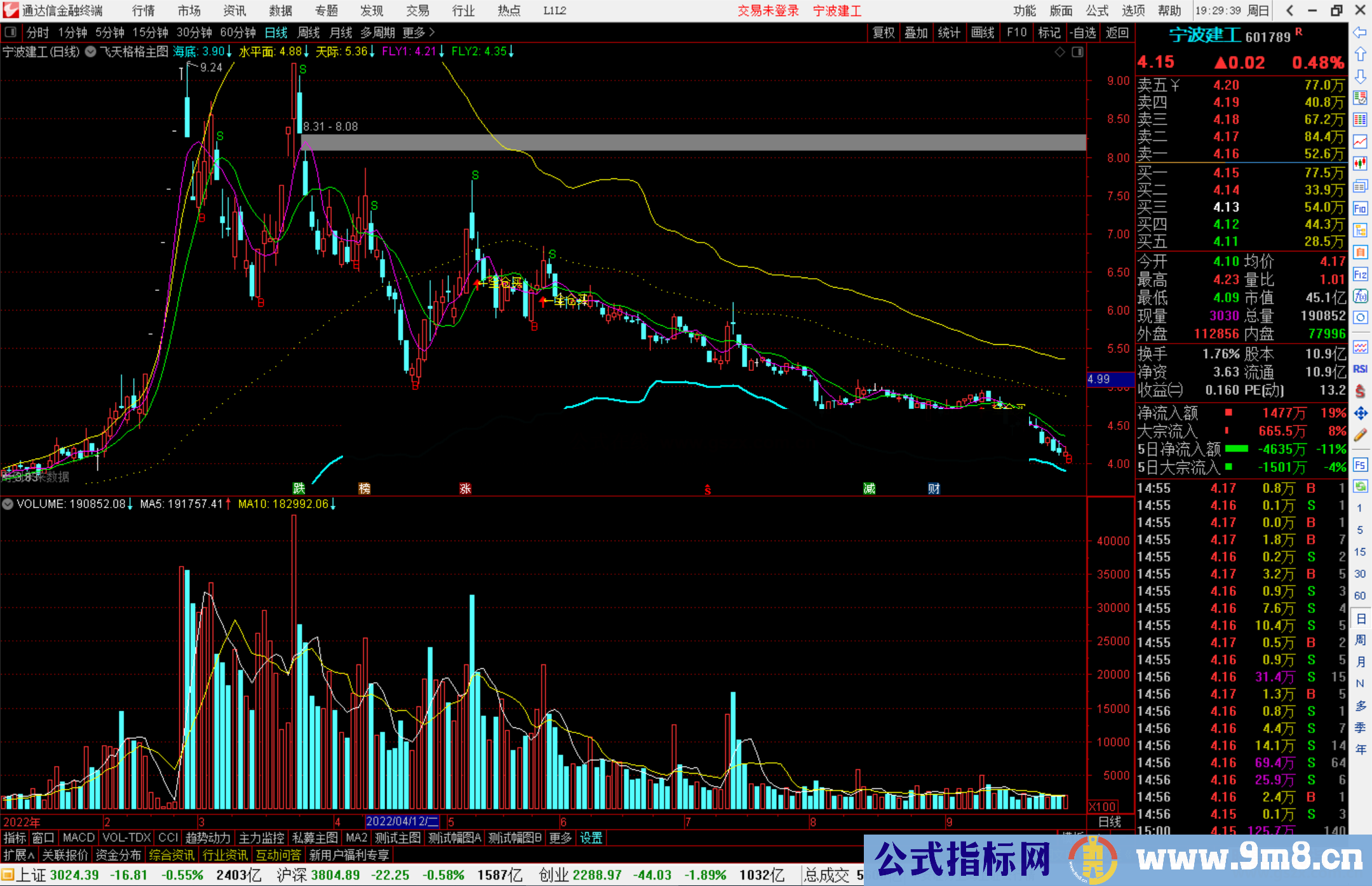
Task: Click the four-way move arrows icon
Action: (1360, 413)
